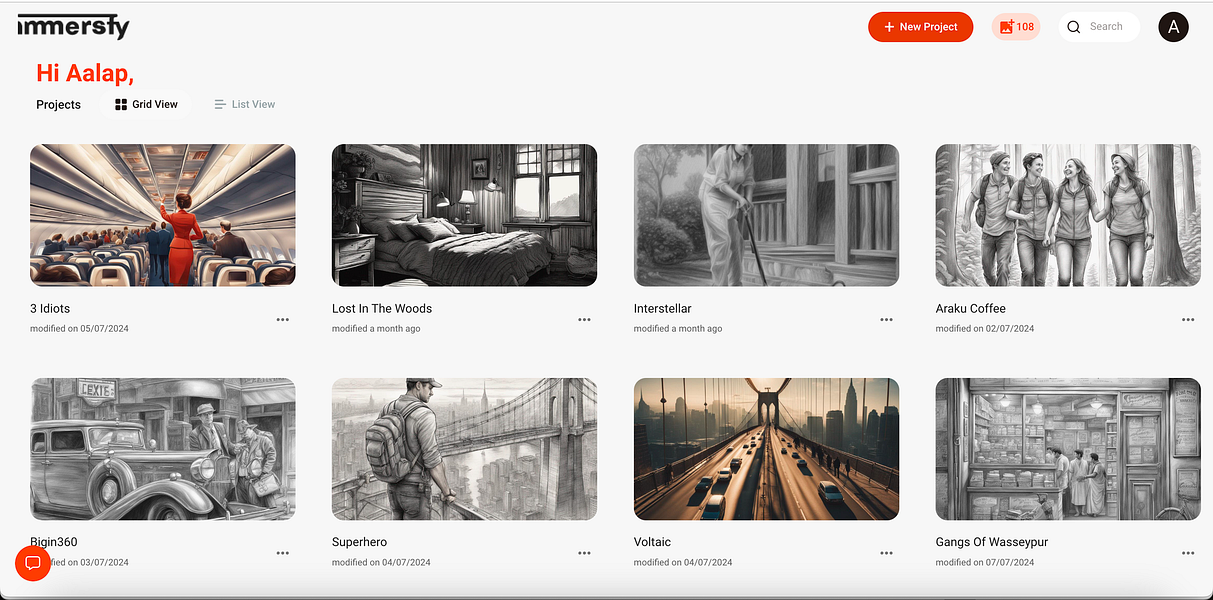Click the Lost In The Woods title
The width and height of the screenshot is (1213, 600).
382,309
